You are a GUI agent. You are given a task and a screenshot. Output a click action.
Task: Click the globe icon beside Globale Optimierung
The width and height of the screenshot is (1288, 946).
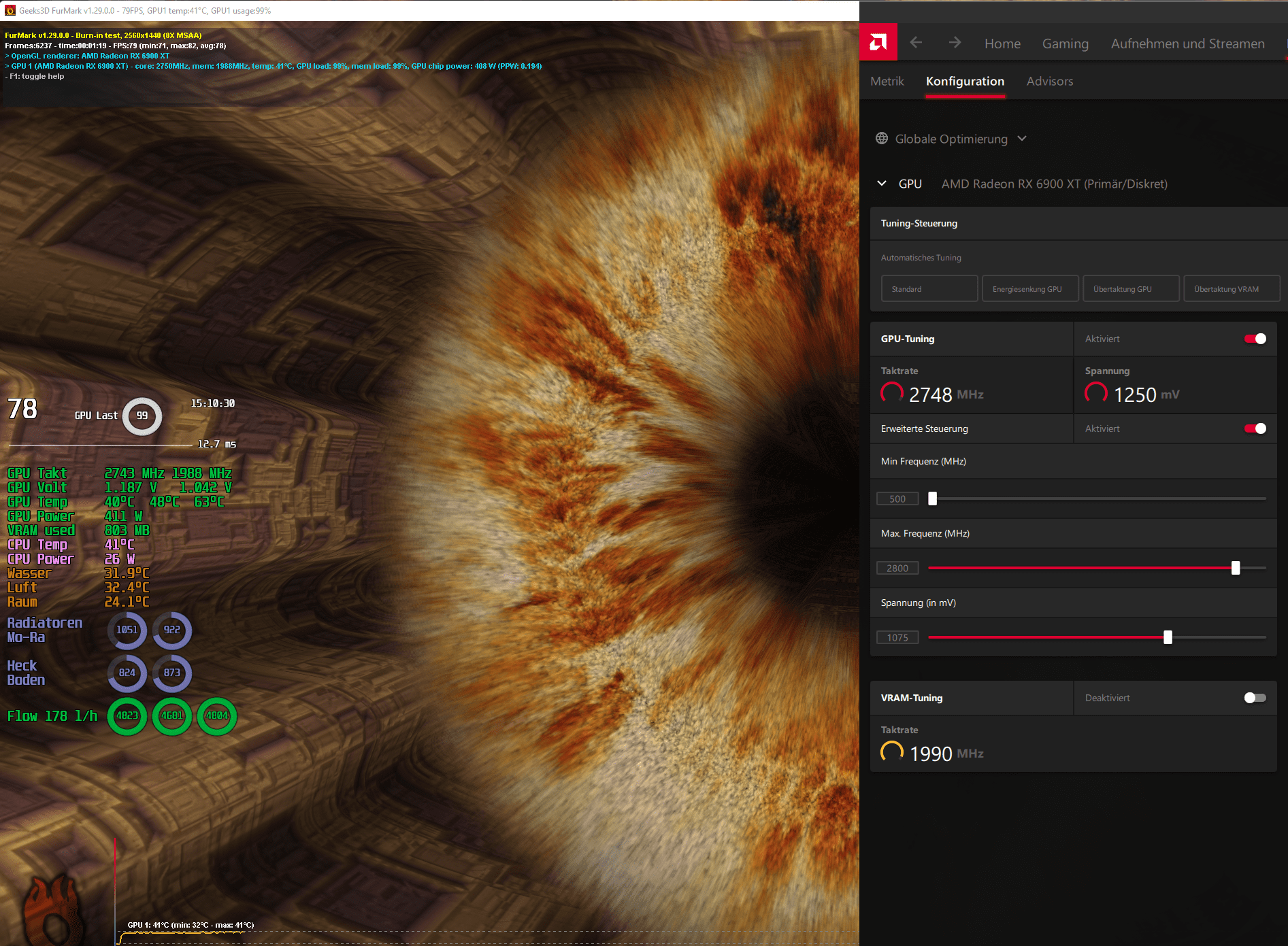(882, 138)
